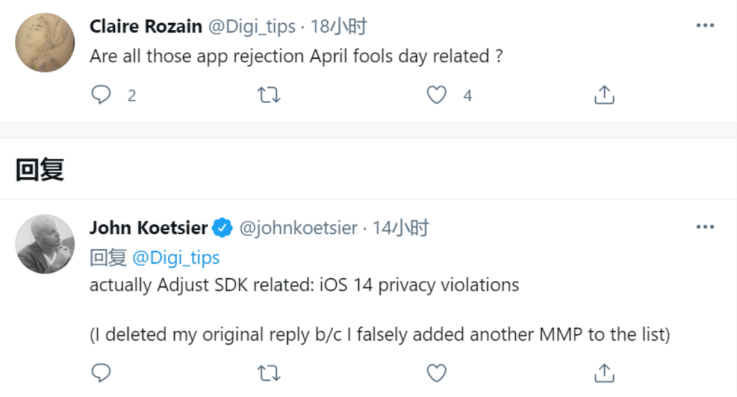
Task: Open the @Digi_tips handle beside Claire's name
Action: pyautogui.click(x=252, y=27)
